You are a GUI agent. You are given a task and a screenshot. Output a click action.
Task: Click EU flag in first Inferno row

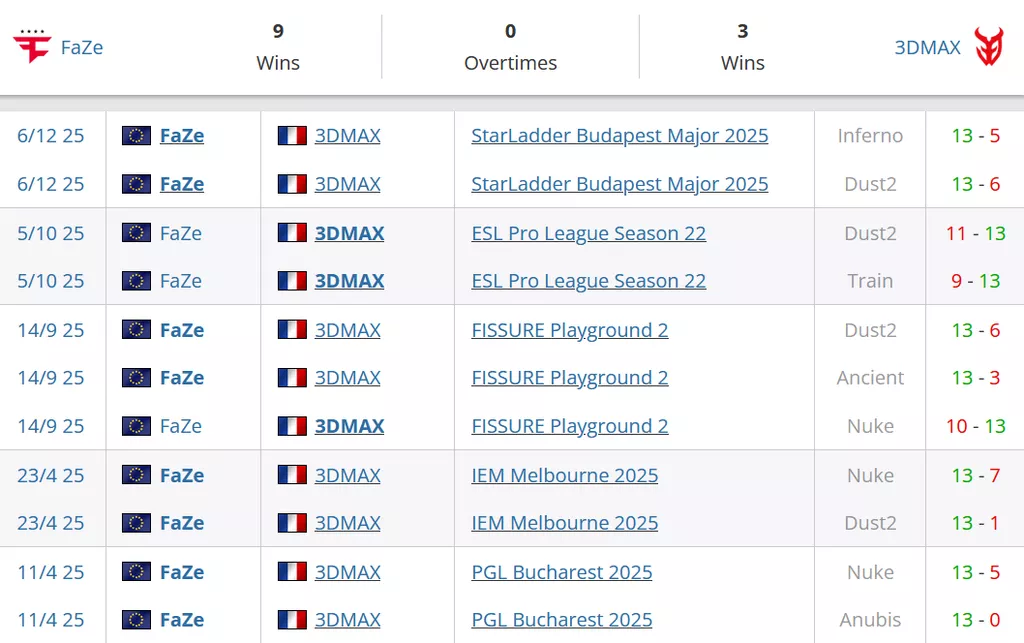[x=136, y=136]
